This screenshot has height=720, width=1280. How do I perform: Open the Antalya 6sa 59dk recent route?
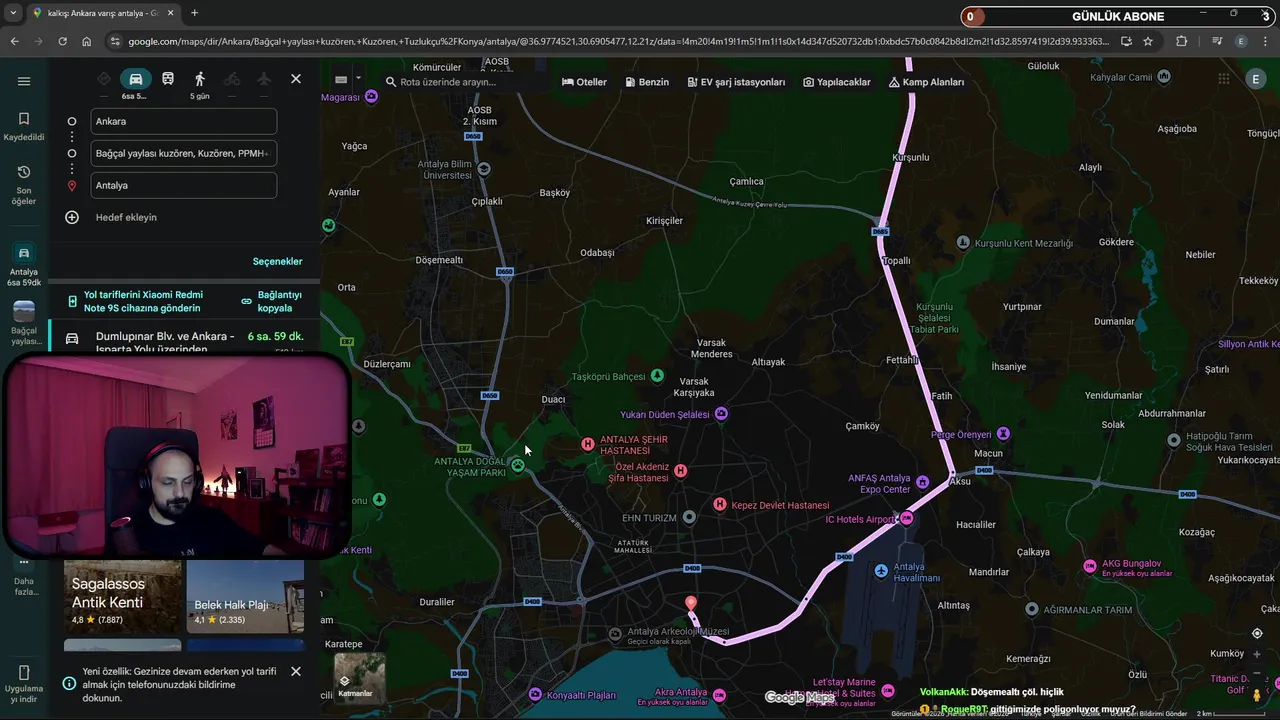pyautogui.click(x=24, y=265)
